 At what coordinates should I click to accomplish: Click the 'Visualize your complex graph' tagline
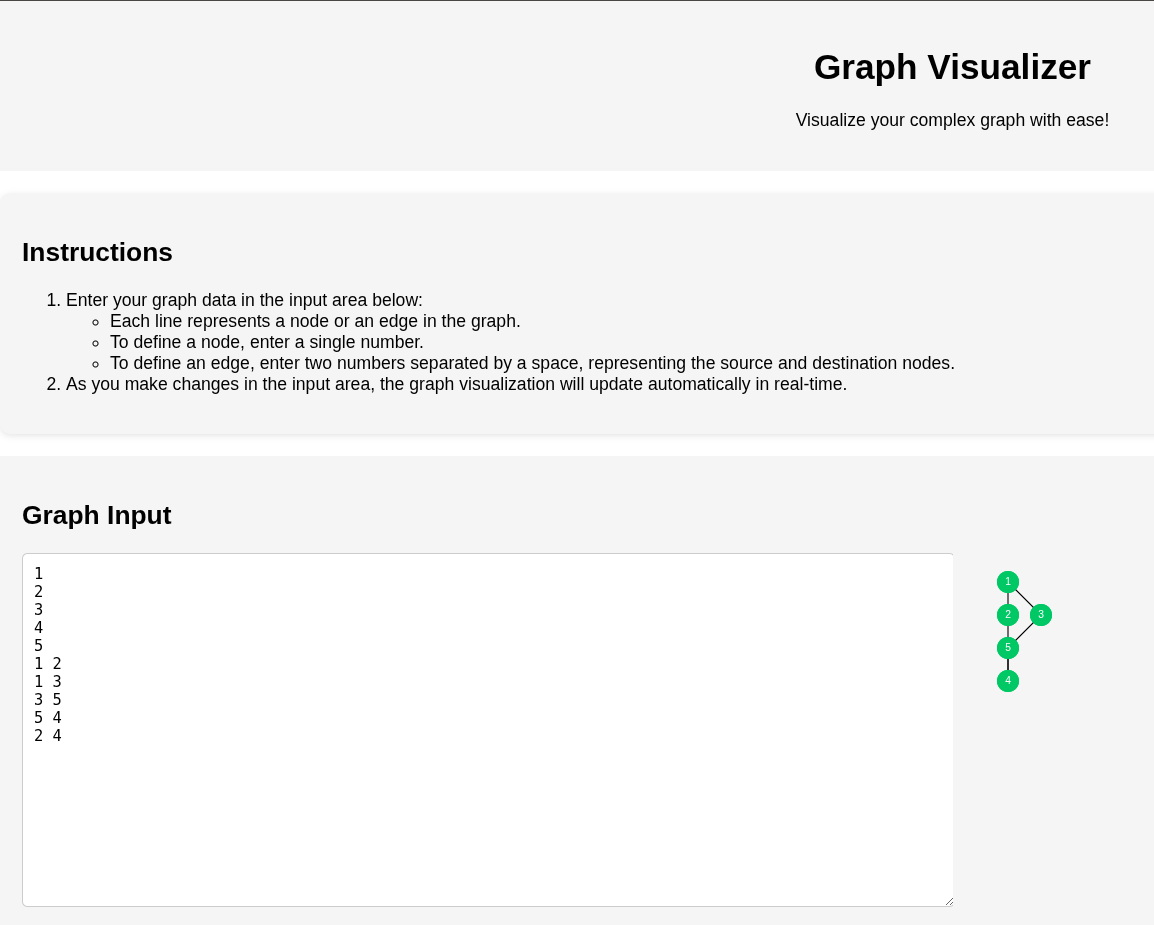tap(952, 120)
